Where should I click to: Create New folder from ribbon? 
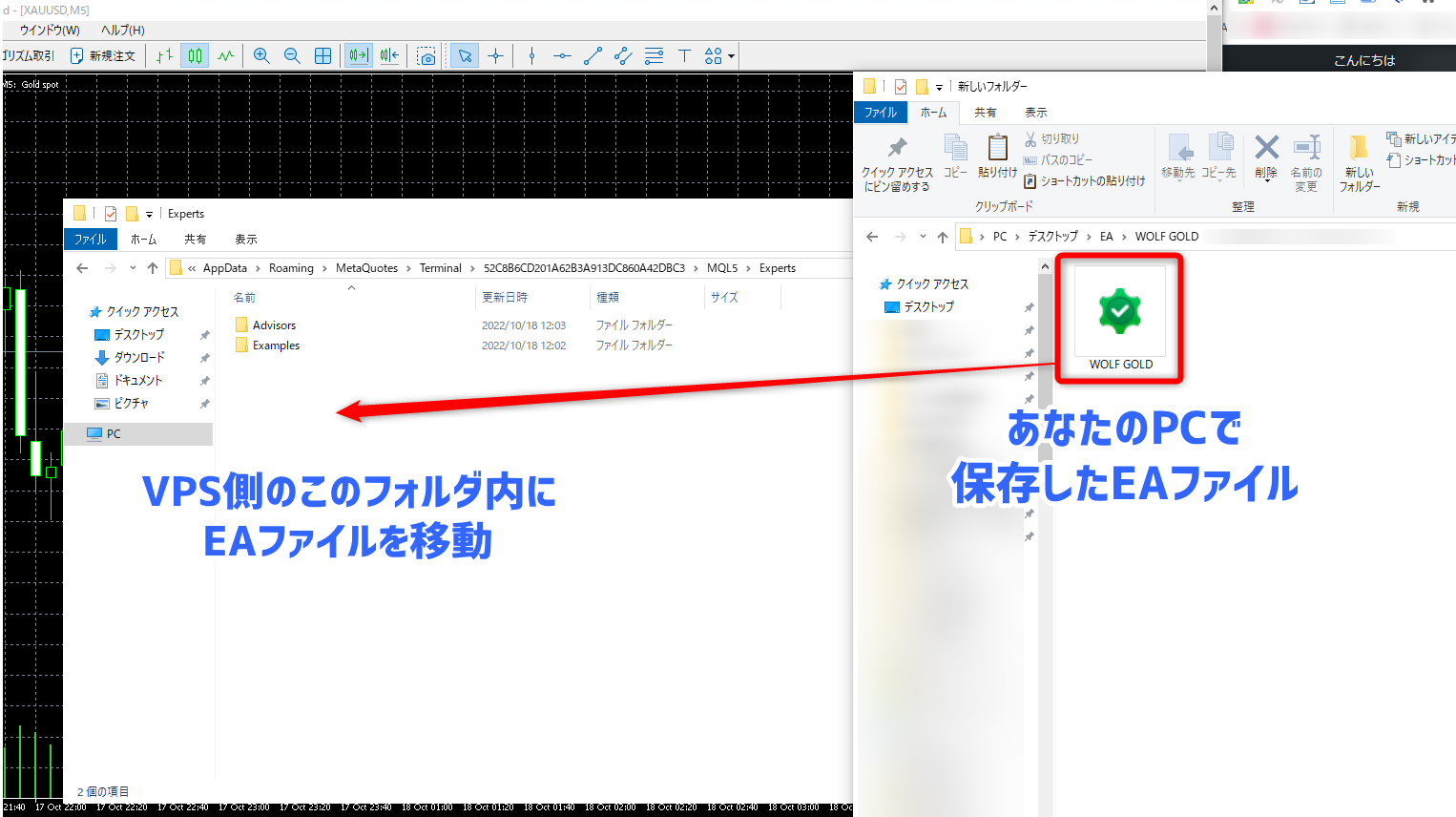coord(1359,163)
